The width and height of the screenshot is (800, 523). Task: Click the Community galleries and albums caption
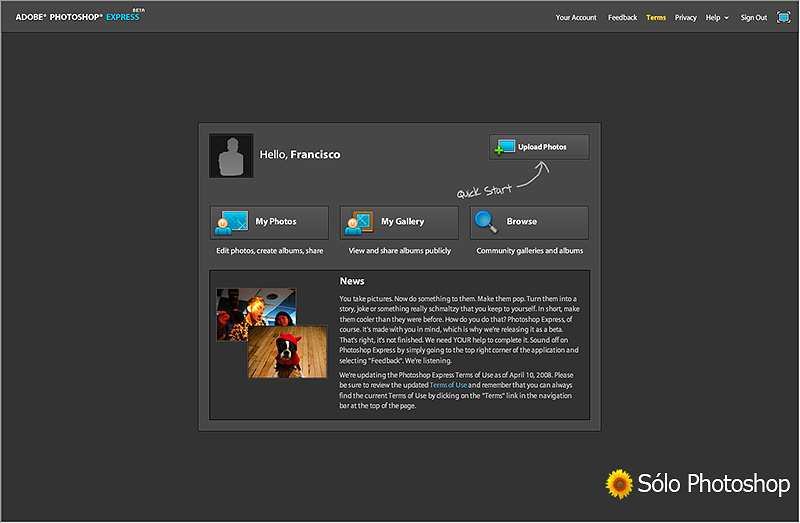[x=529, y=251]
